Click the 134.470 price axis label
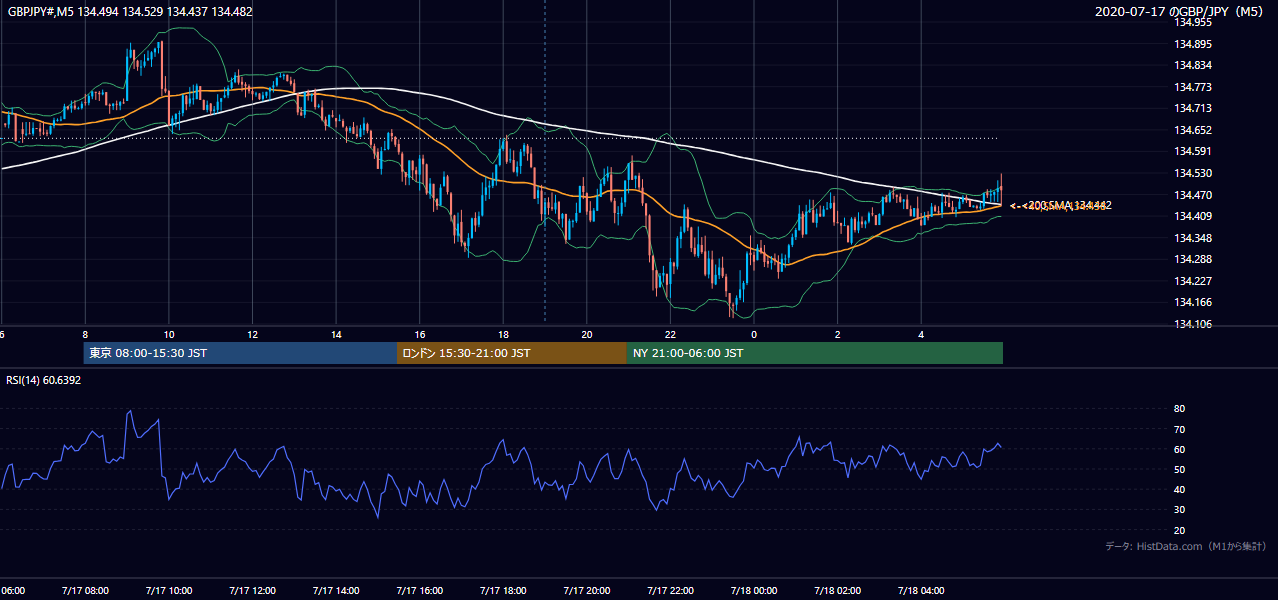Image resolution: width=1278 pixels, height=600 pixels. coord(1193,195)
